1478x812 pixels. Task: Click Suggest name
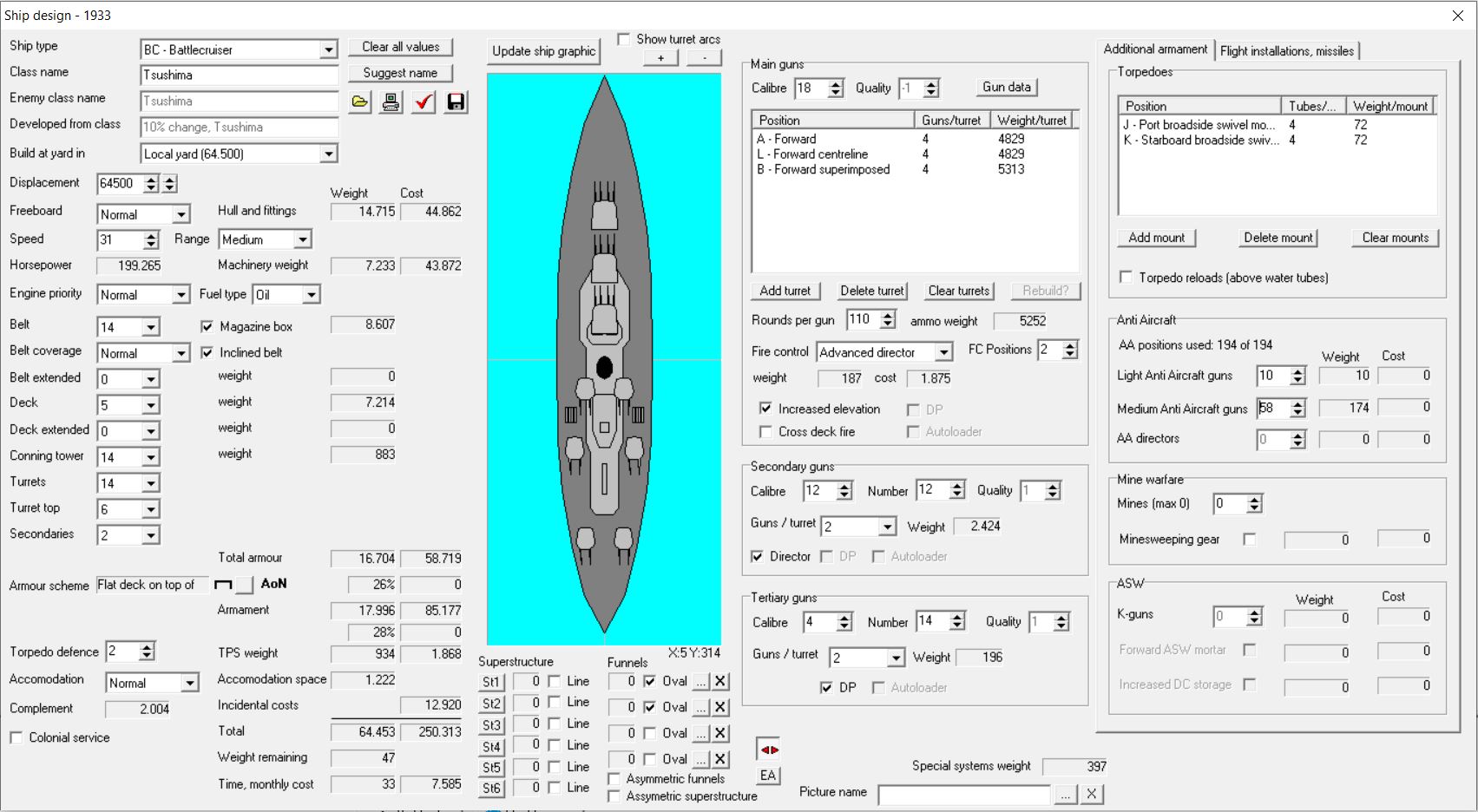(x=401, y=73)
